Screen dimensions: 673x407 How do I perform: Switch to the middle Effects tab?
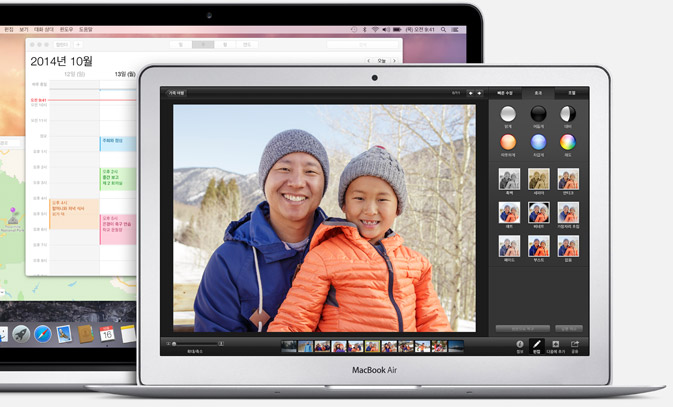pos(538,92)
